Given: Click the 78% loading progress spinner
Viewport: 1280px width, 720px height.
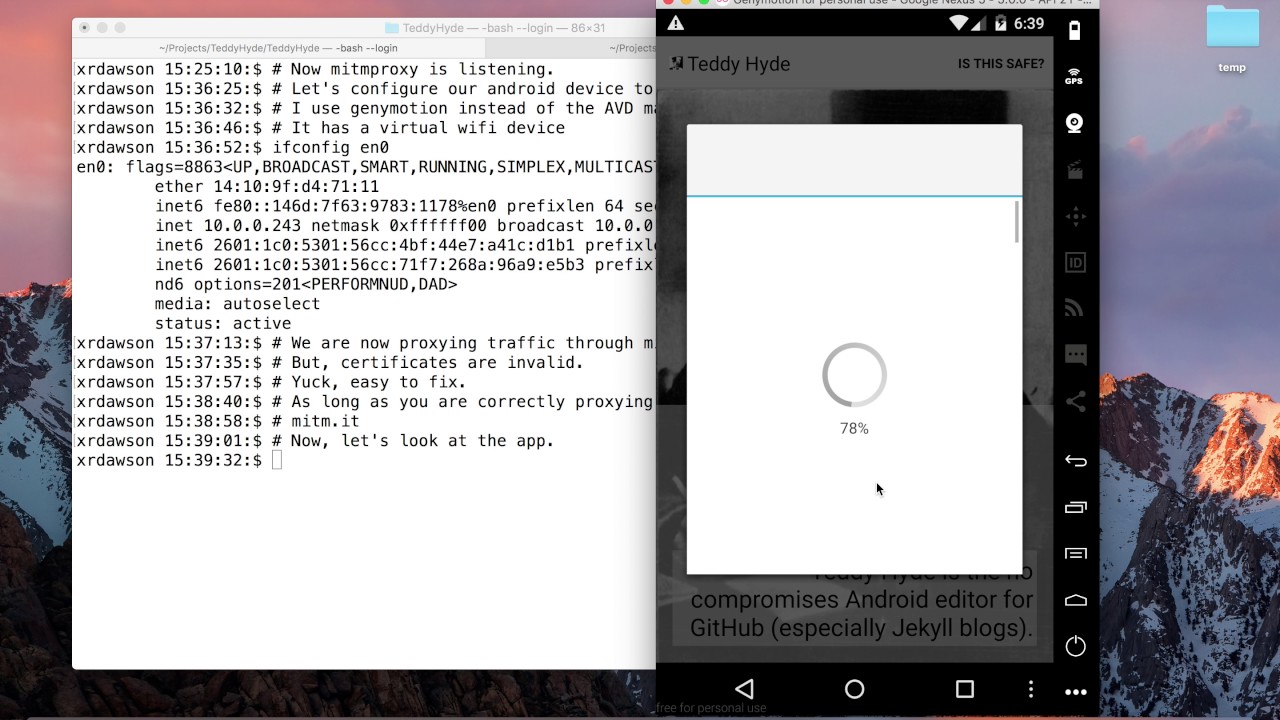Looking at the screenshot, I should click(x=854, y=375).
